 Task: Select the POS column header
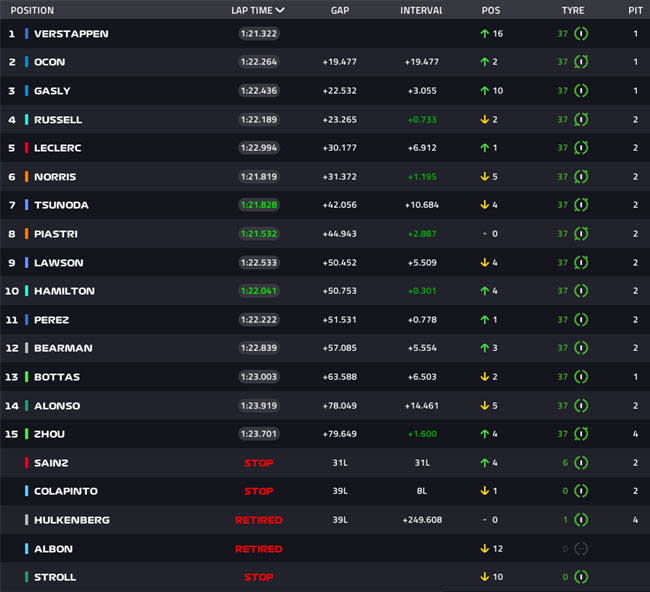[x=491, y=10]
